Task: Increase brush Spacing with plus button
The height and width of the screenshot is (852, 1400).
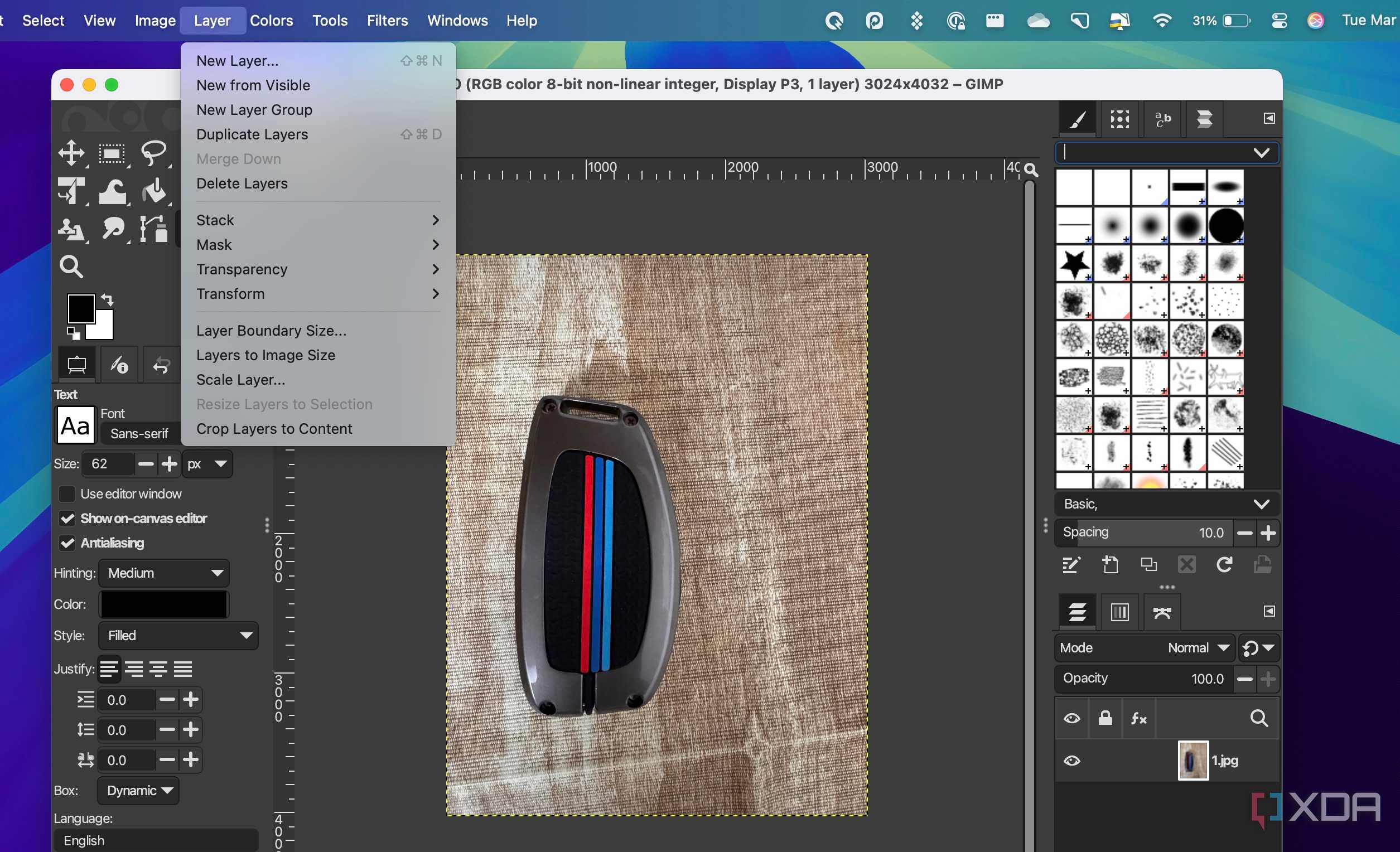Action: coord(1268,533)
